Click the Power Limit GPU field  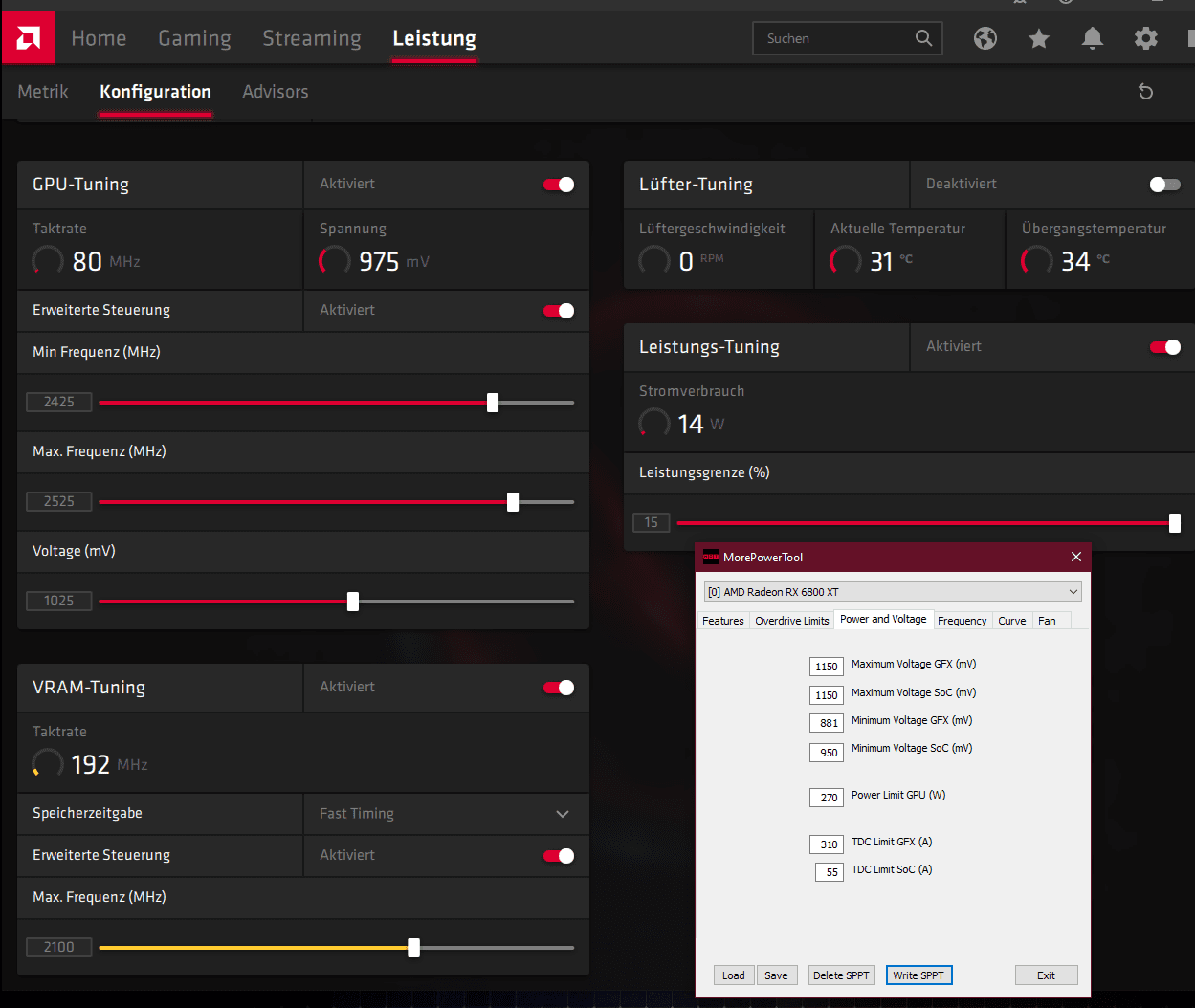827,798
